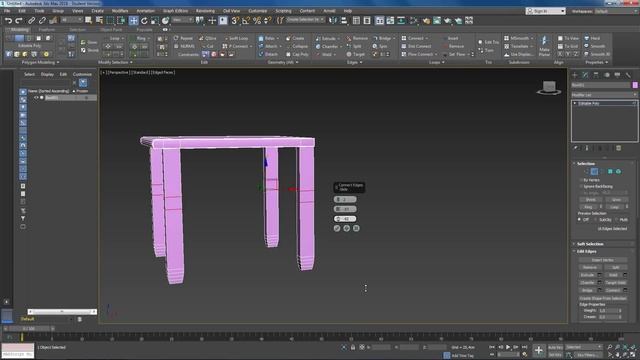
Task: Open the Material Editor icon
Action: tap(413, 20)
